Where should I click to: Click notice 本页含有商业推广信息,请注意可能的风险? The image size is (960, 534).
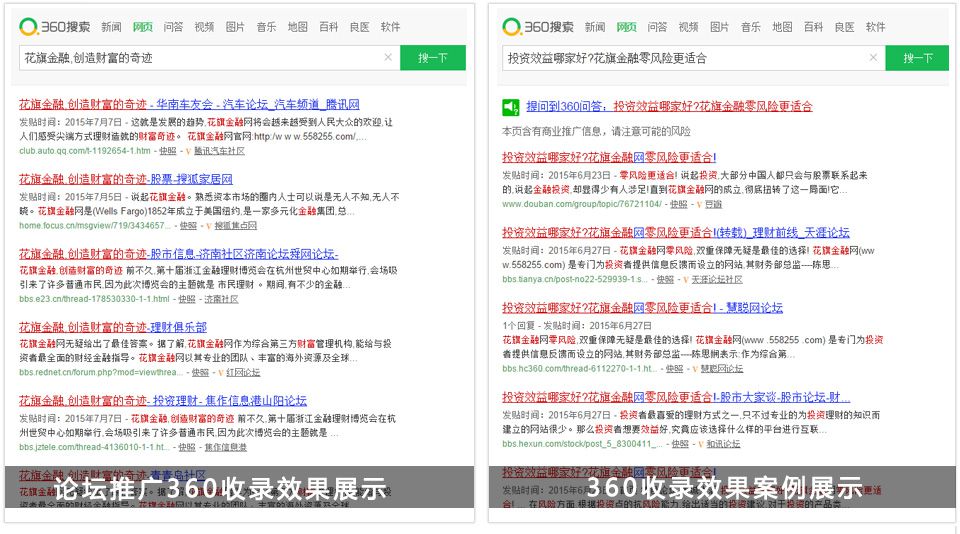click(596, 131)
